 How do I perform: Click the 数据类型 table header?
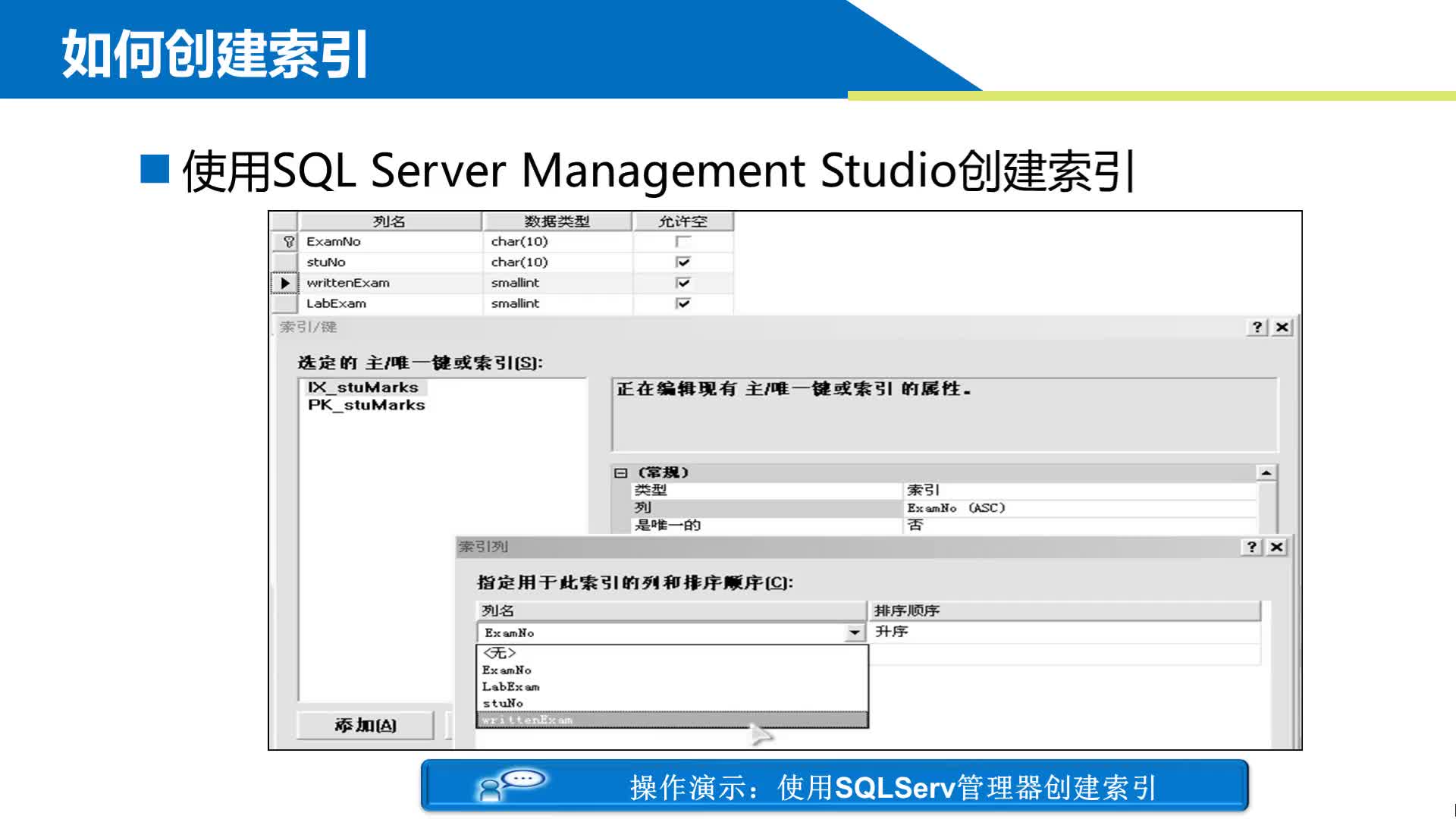coord(557,221)
